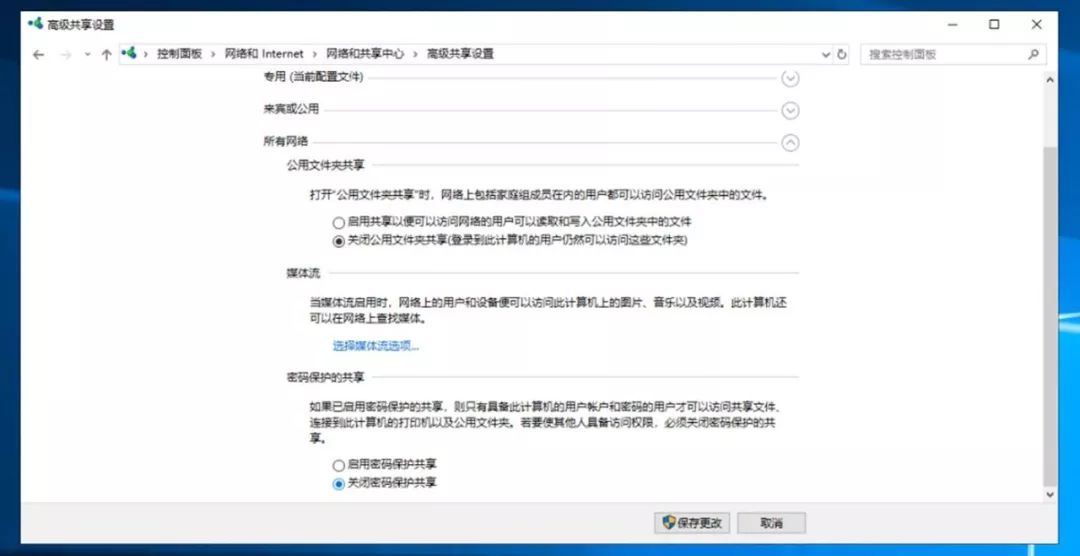Click the forward navigation arrow
This screenshot has height=556, width=1080.
pos(65,54)
